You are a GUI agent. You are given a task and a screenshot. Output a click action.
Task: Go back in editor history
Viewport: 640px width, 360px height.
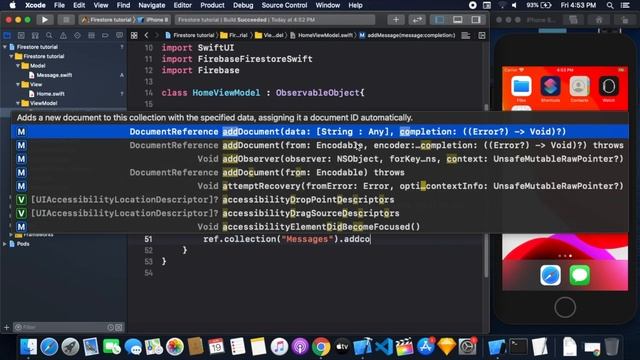pyautogui.click(x=146, y=36)
